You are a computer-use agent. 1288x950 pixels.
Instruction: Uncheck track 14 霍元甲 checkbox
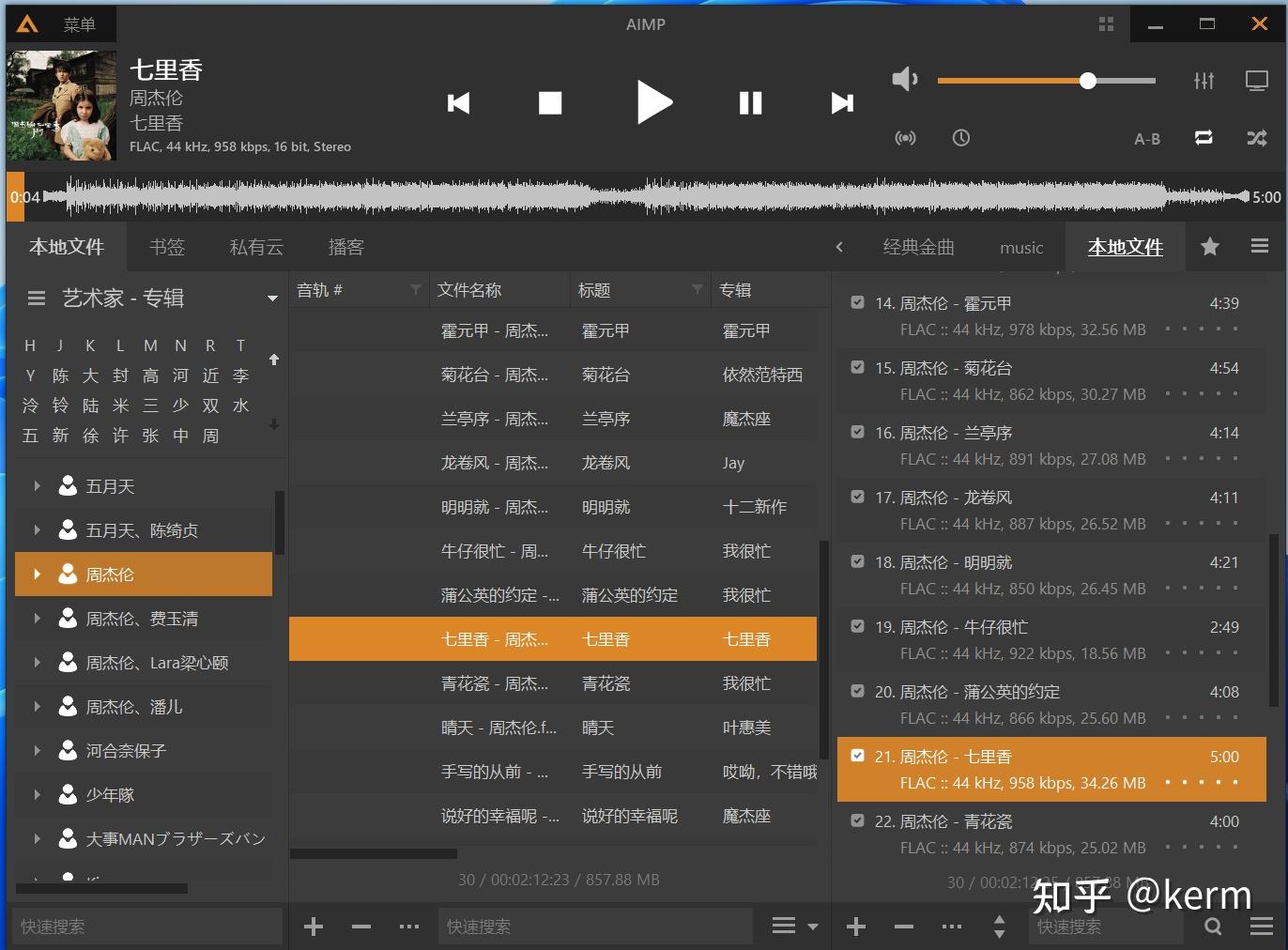857,302
